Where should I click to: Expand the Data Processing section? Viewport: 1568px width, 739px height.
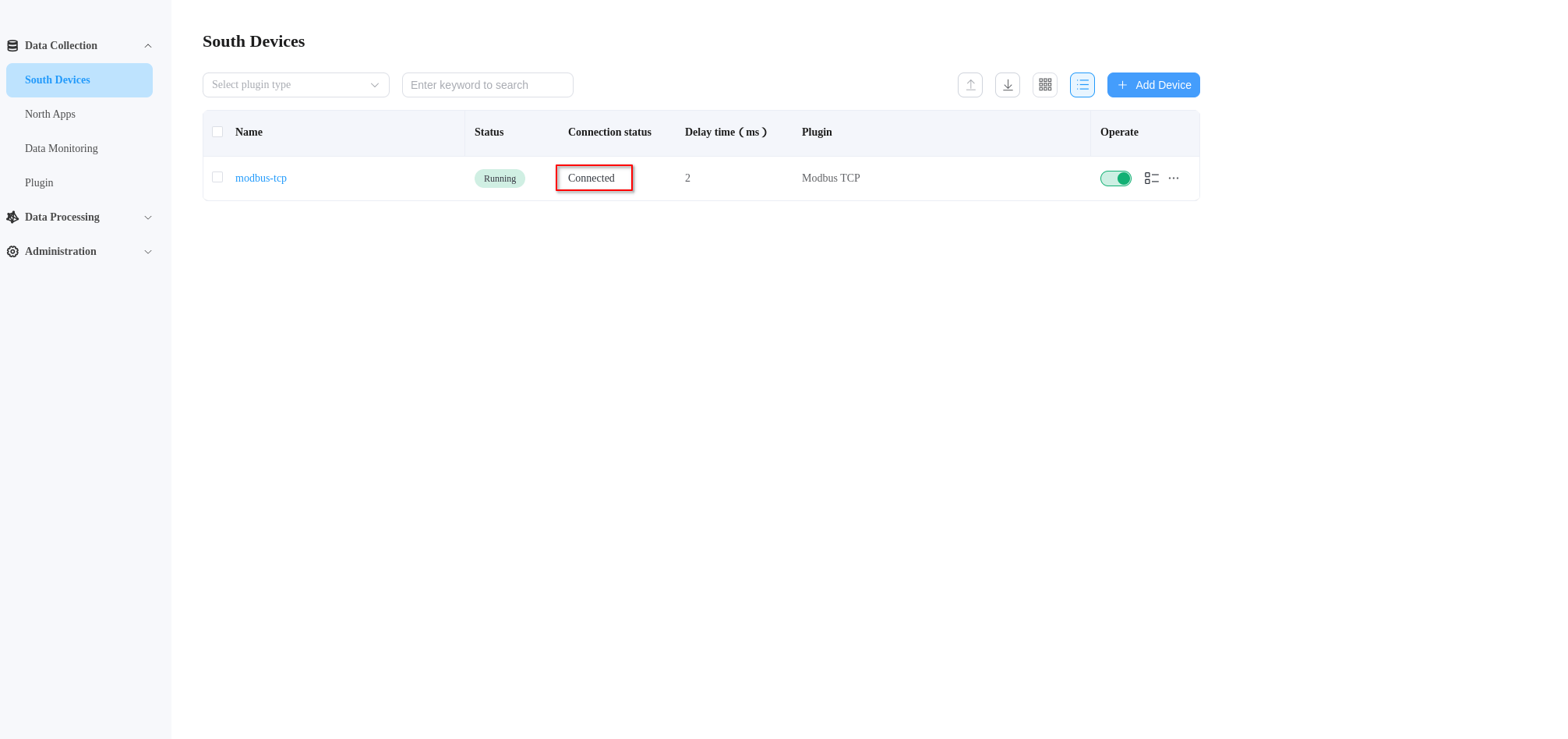pos(148,217)
